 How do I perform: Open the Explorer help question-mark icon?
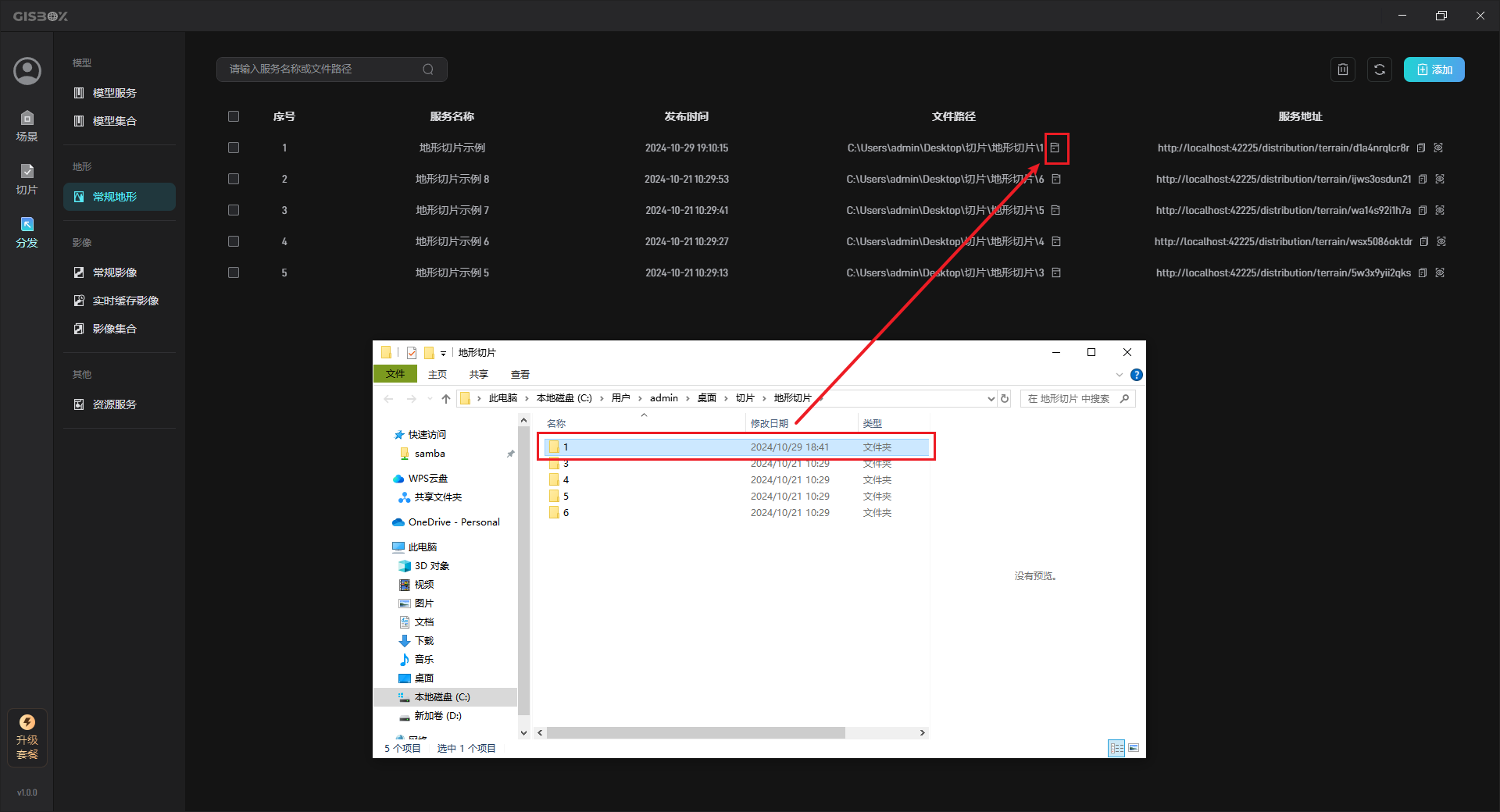(x=1137, y=375)
